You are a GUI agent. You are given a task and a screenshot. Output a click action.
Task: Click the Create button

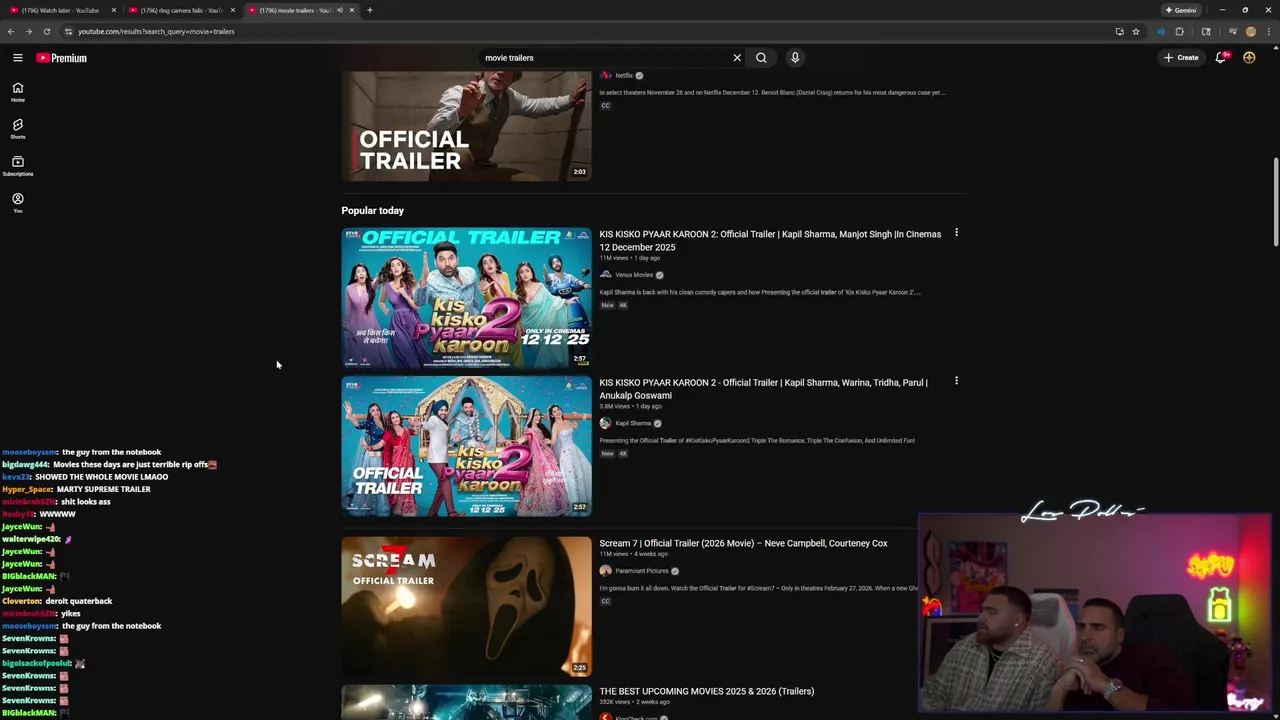(1180, 58)
